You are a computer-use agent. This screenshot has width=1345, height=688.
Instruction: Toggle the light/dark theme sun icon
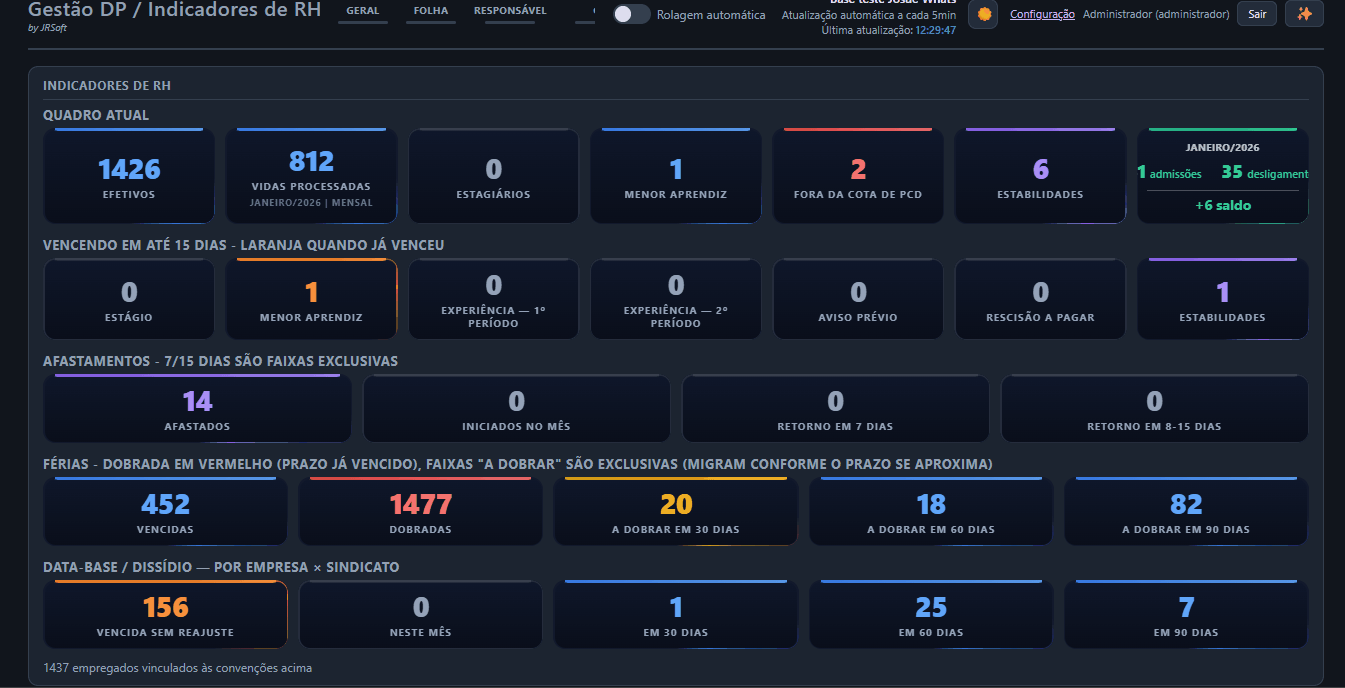click(x=984, y=14)
